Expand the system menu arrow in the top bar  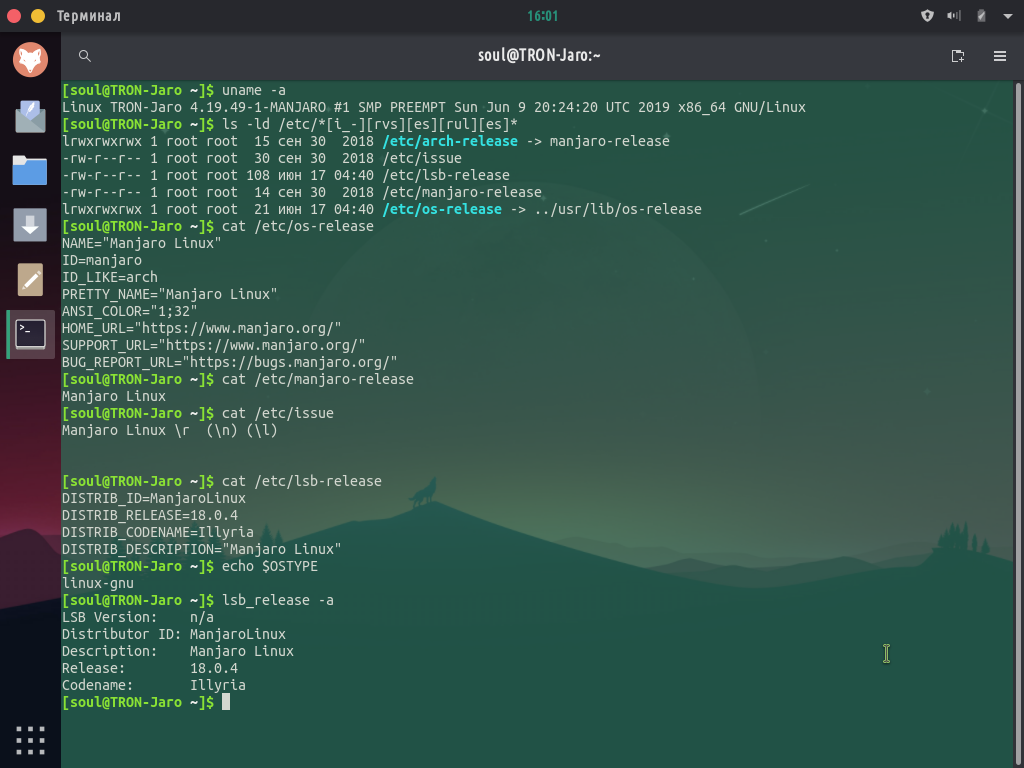tap(1008, 16)
